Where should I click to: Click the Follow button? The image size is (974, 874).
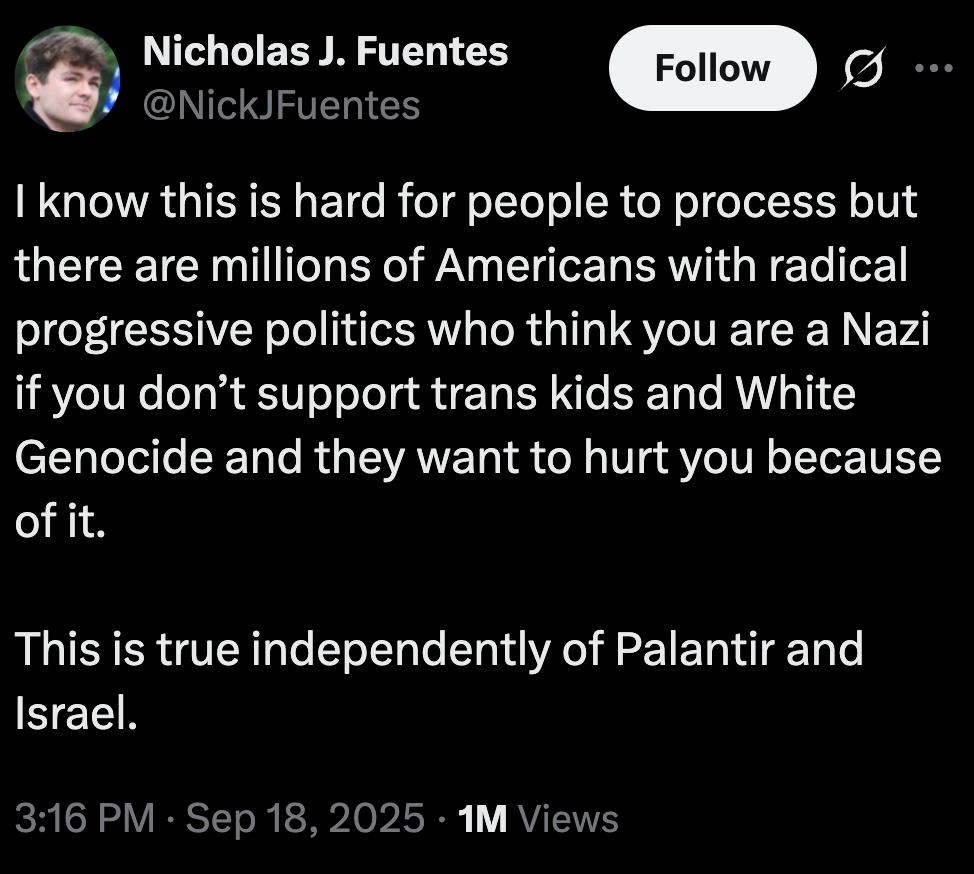tap(712, 68)
